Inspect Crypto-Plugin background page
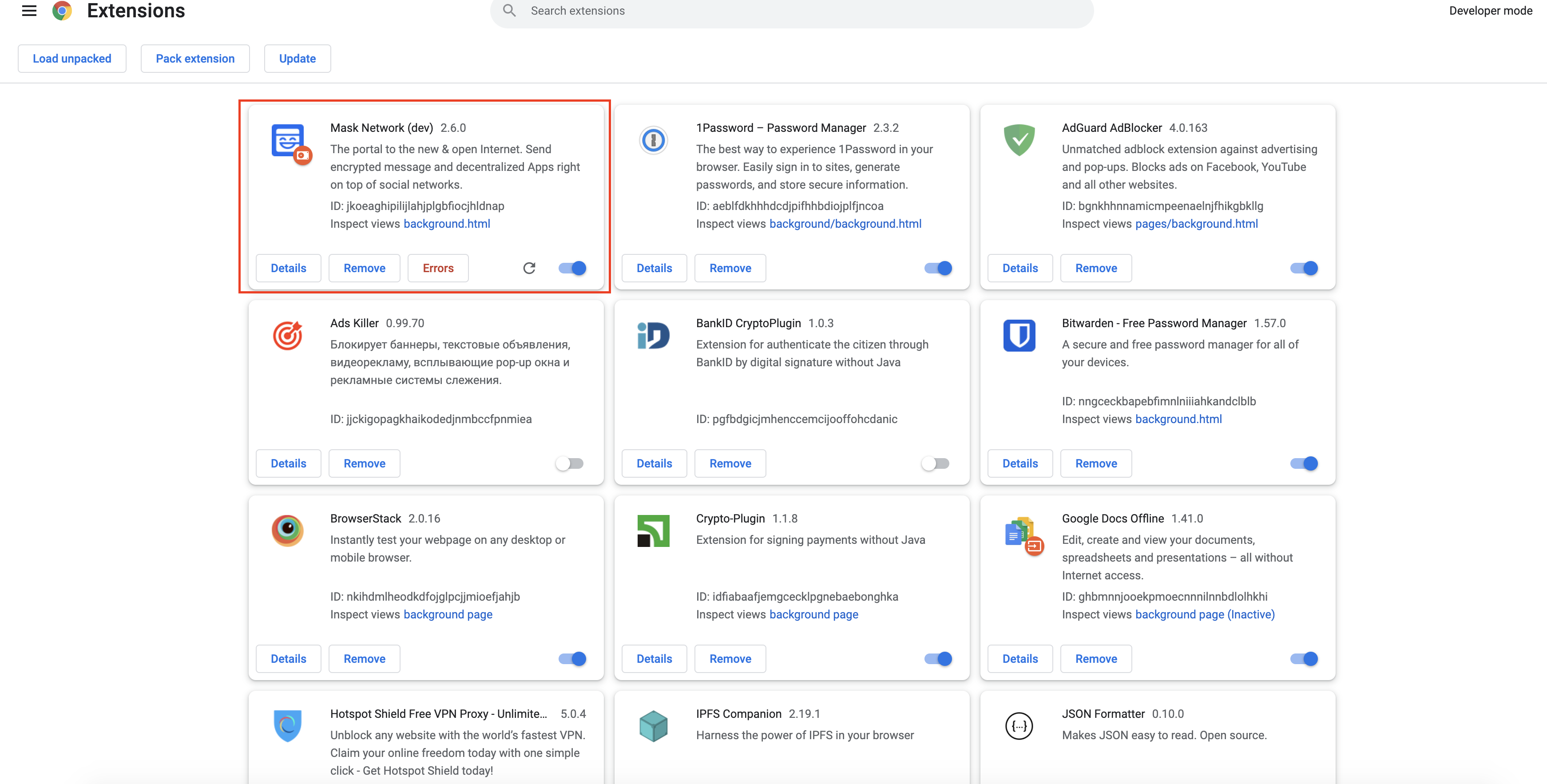 (x=814, y=614)
